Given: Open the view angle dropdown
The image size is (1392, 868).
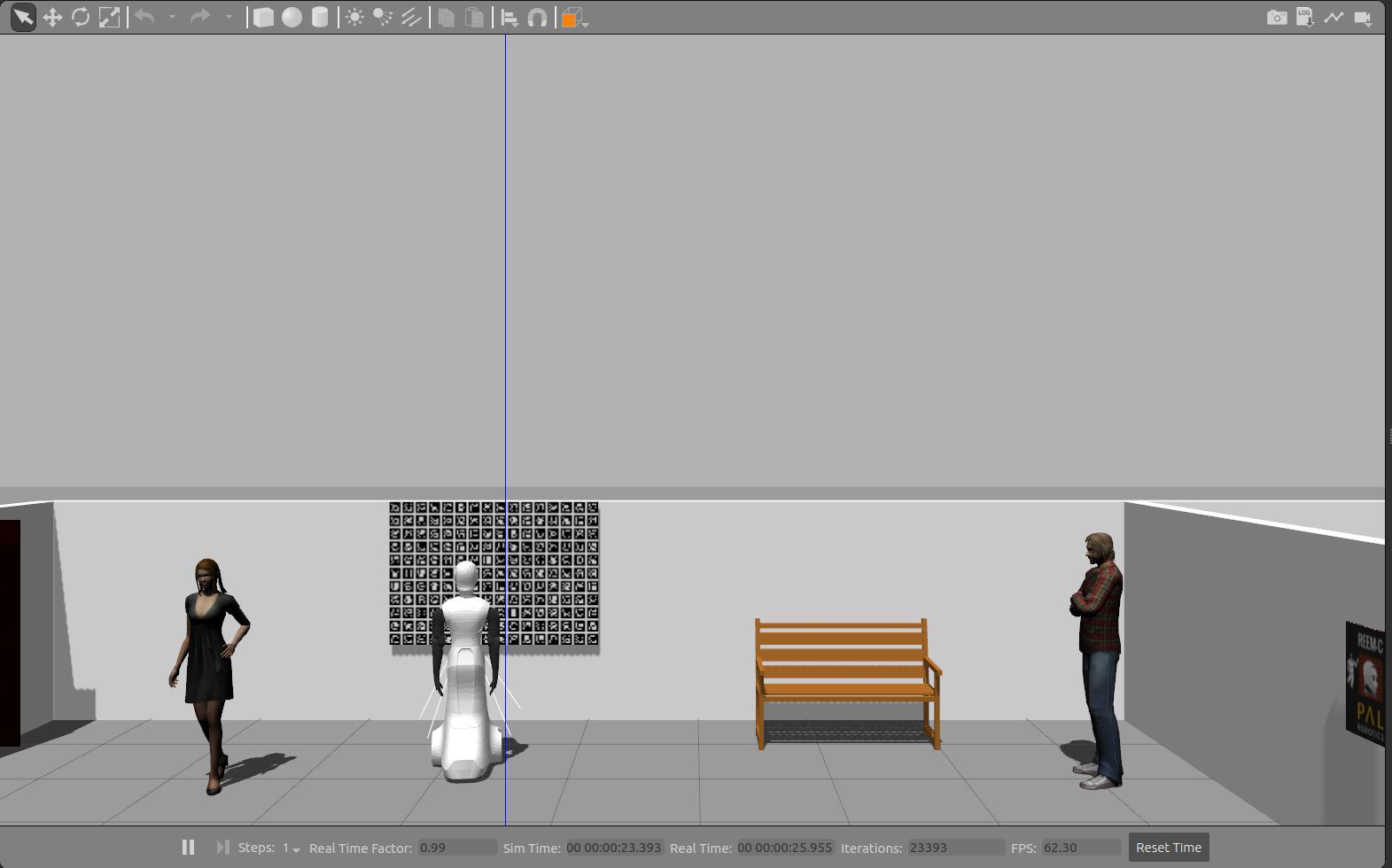Looking at the screenshot, I should pyautogui.click(x=575, y=18).
